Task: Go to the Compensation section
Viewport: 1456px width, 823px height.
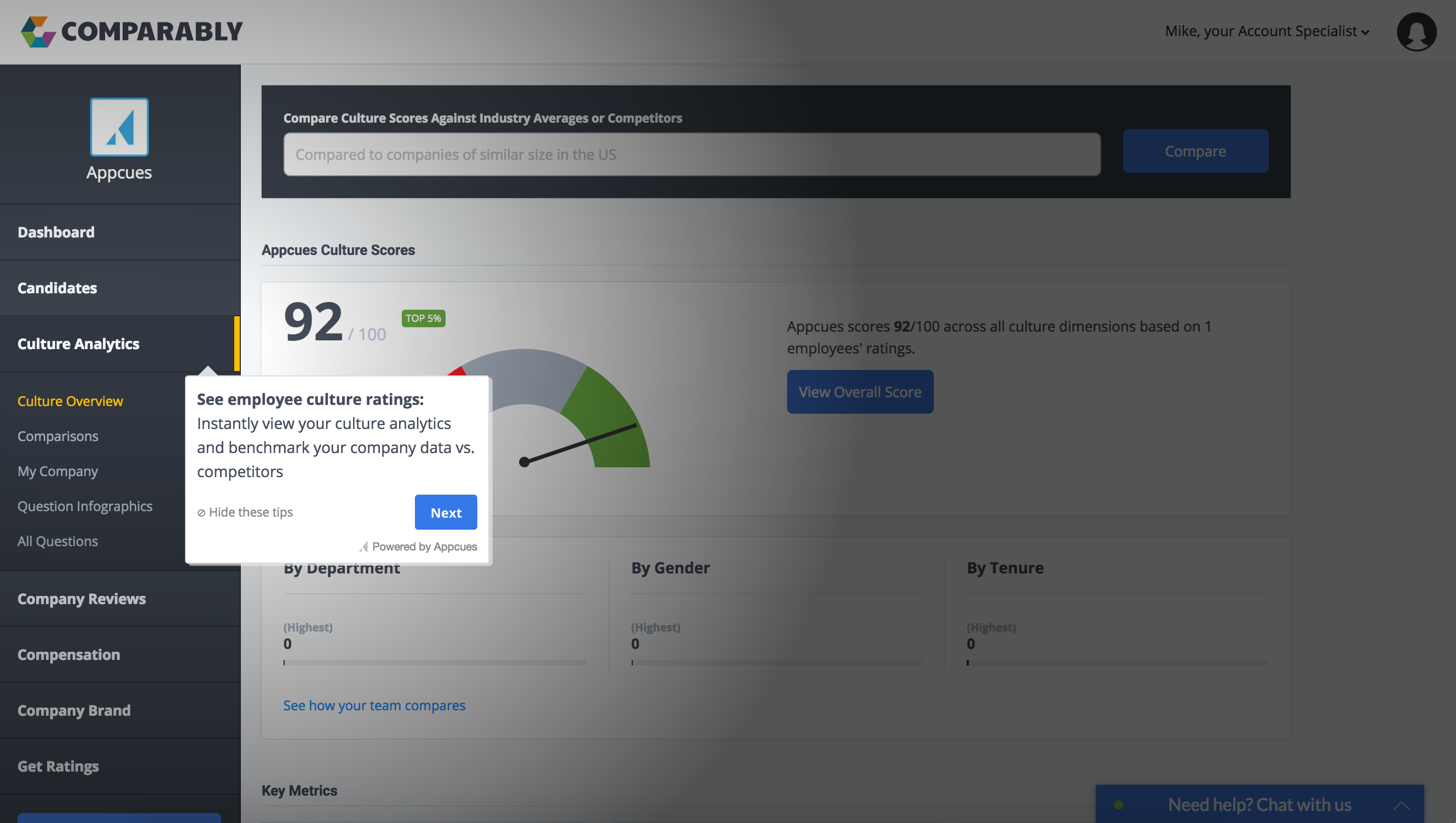Action: (x=120, y=654)
